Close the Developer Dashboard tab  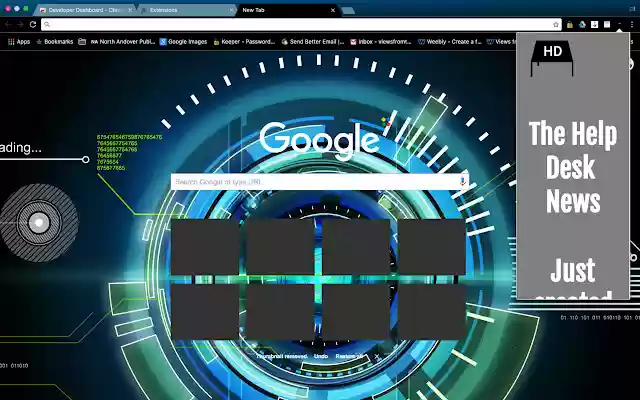coord(130,10)
